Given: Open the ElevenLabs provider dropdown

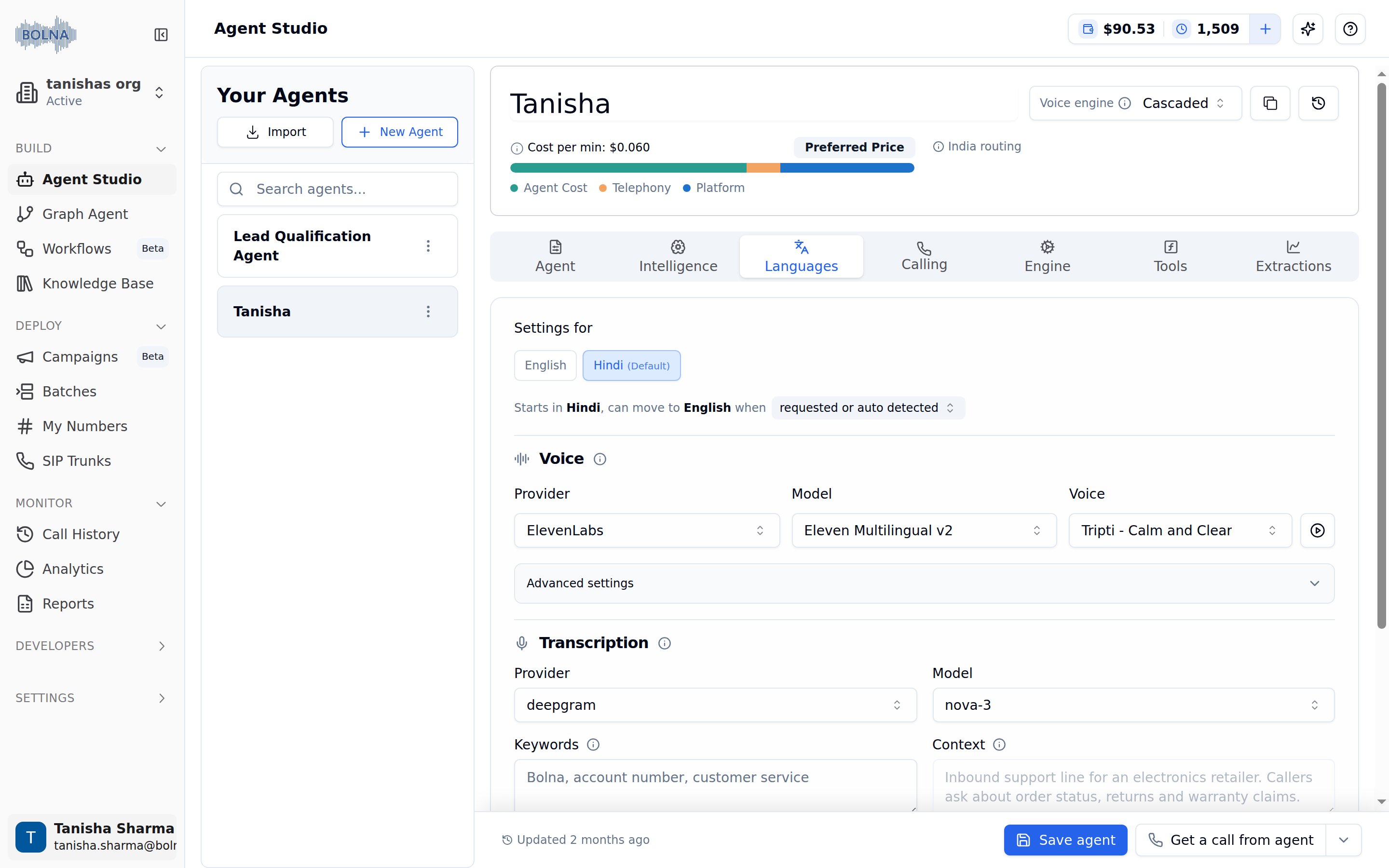Looking at the screenshot, I should click(647, 530).
